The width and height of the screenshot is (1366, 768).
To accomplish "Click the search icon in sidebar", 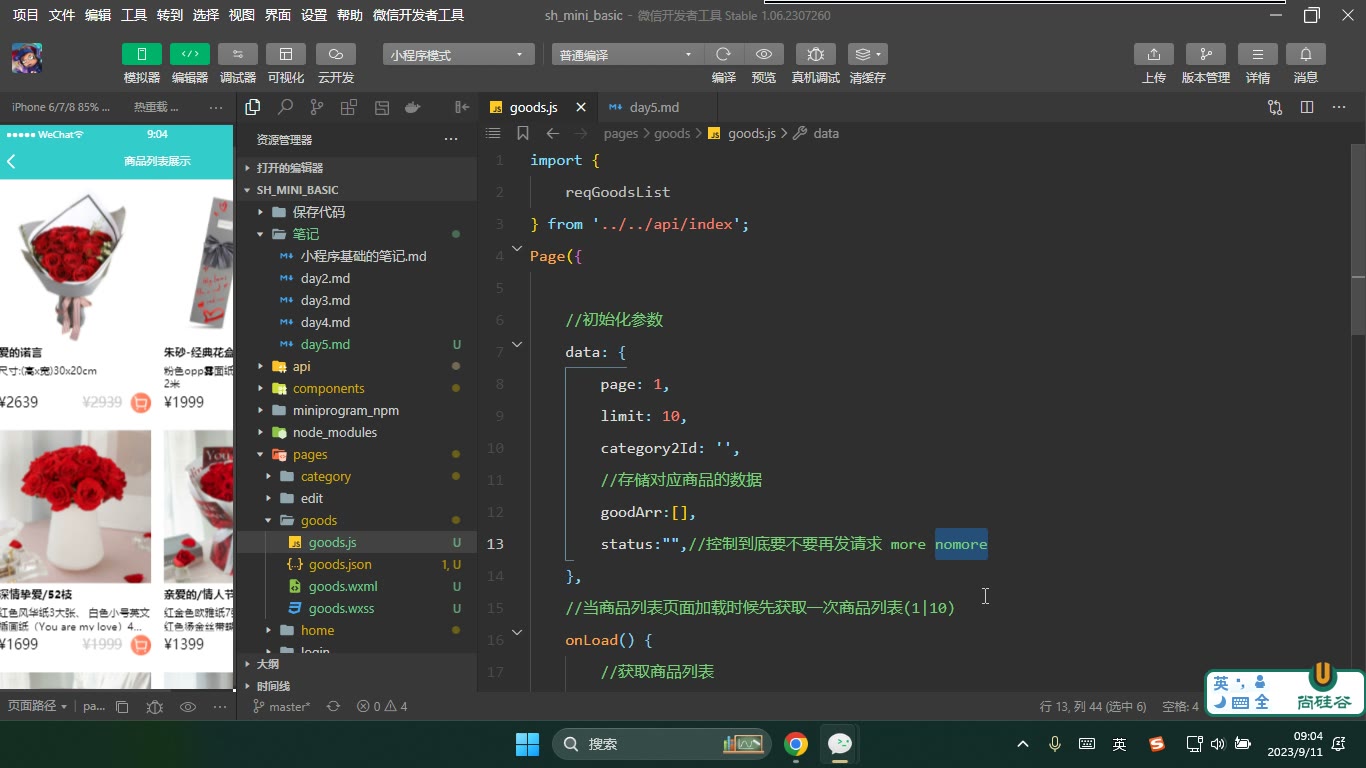I will pyautogui.click(x=285, y=107).
